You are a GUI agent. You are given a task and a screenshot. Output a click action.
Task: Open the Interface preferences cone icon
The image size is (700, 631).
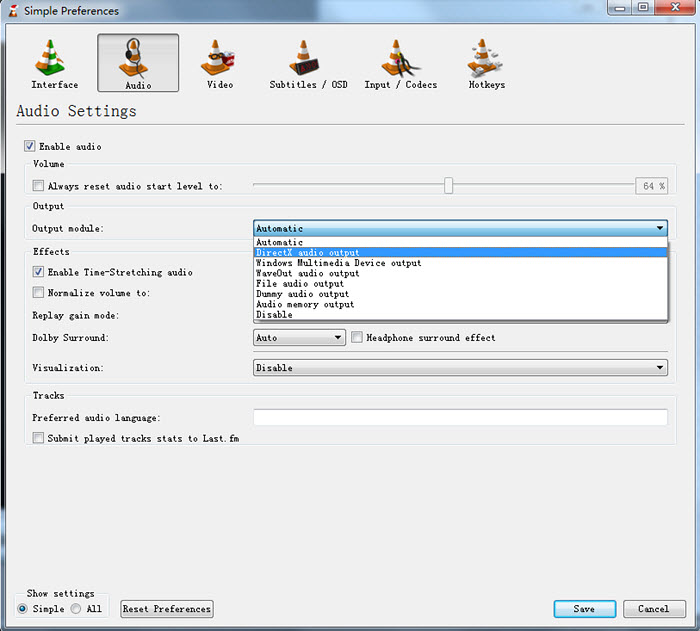[x=51, y=58]
